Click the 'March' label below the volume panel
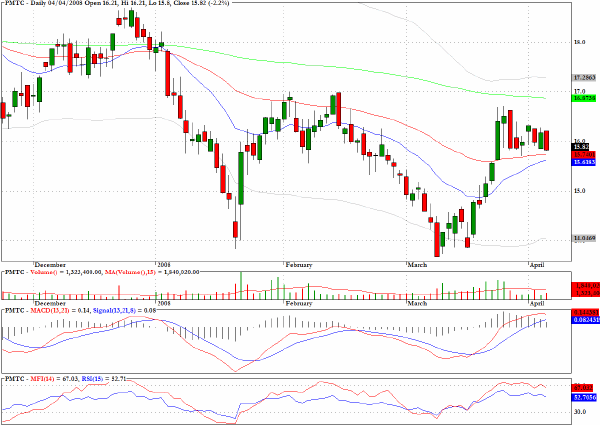Image resolution: width=600 pixels, height=425 pixels. (417, 303)
